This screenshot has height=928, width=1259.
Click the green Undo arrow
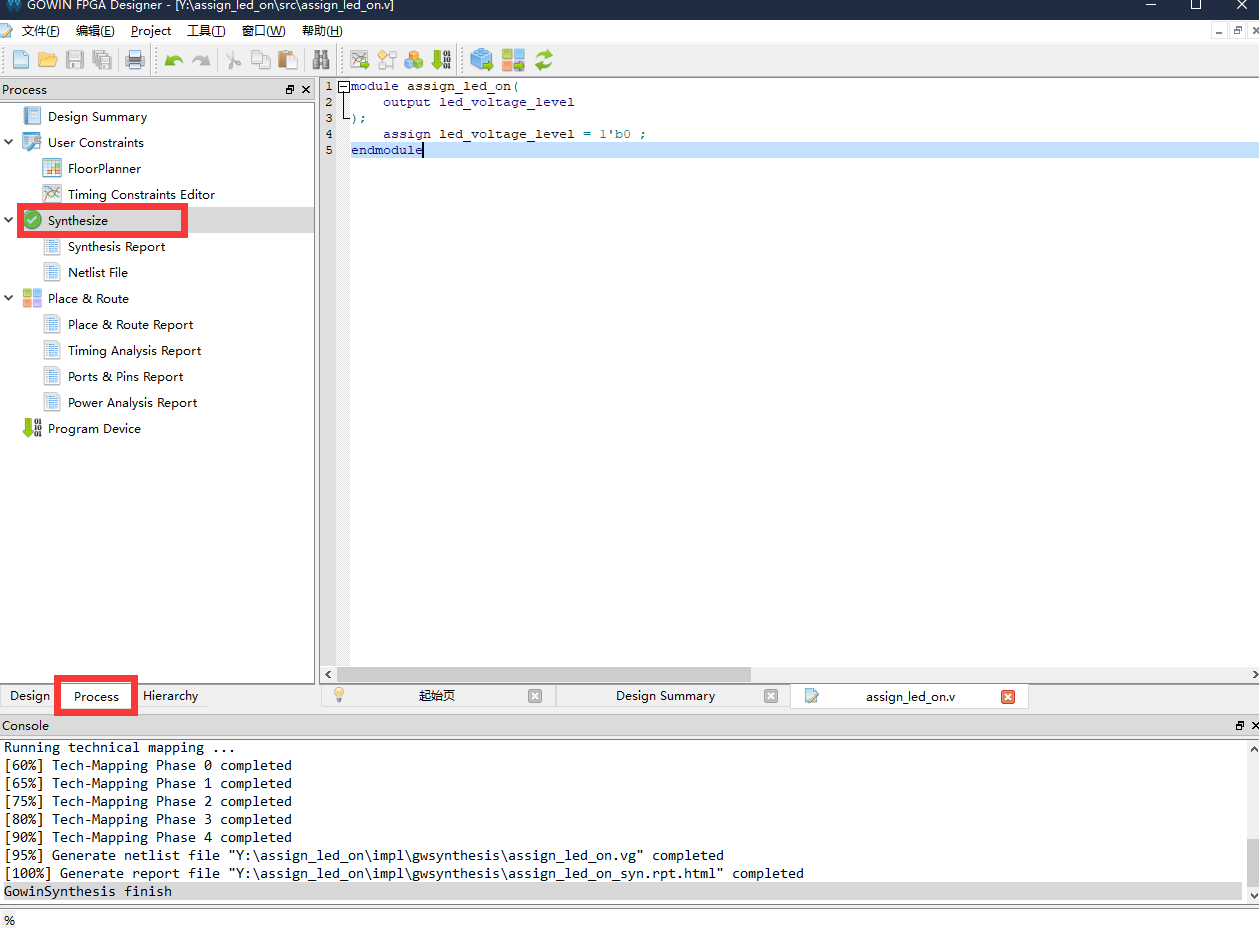(174, 60)
